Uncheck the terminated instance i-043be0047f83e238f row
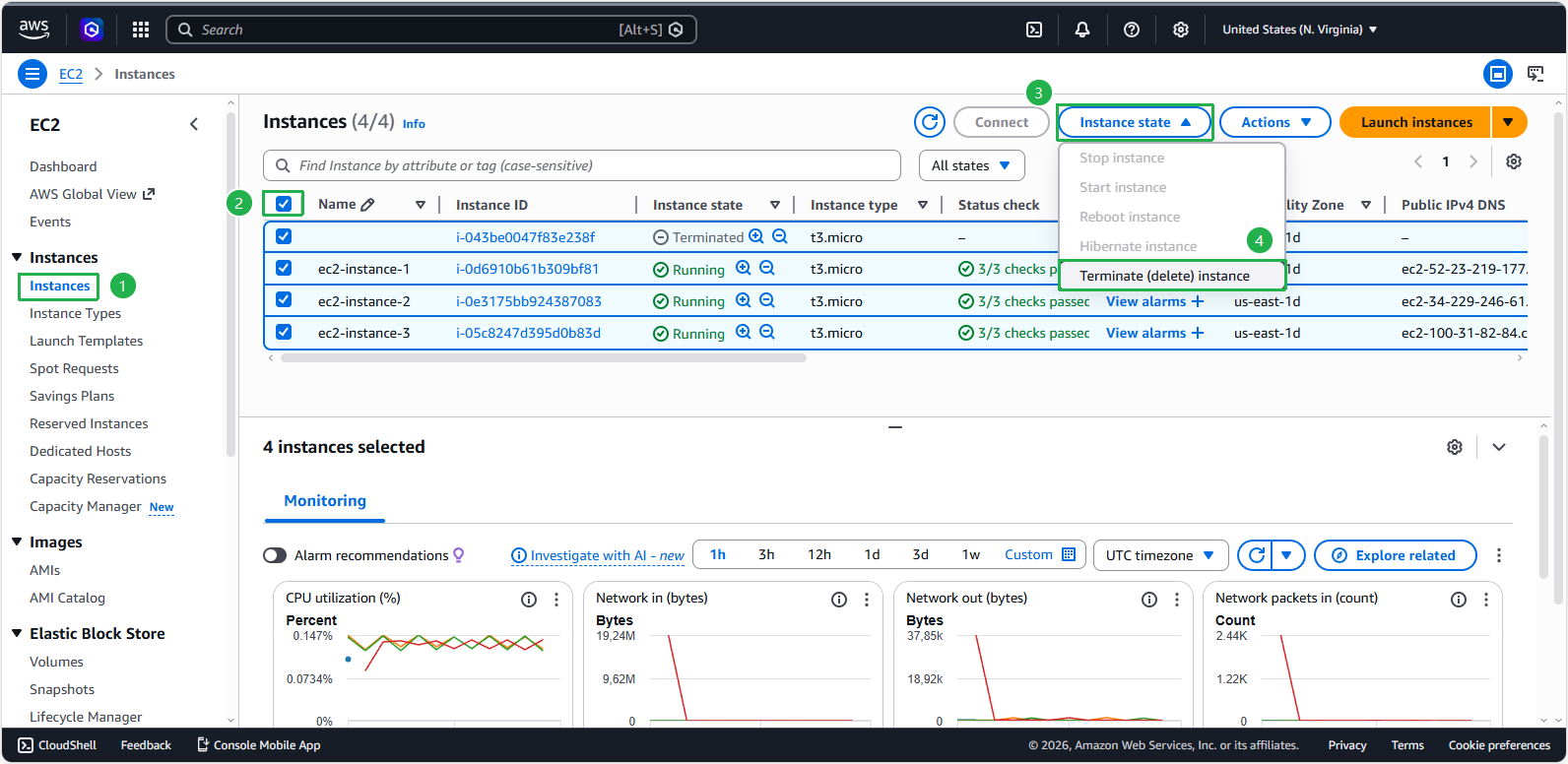 [x=284, y=236]
